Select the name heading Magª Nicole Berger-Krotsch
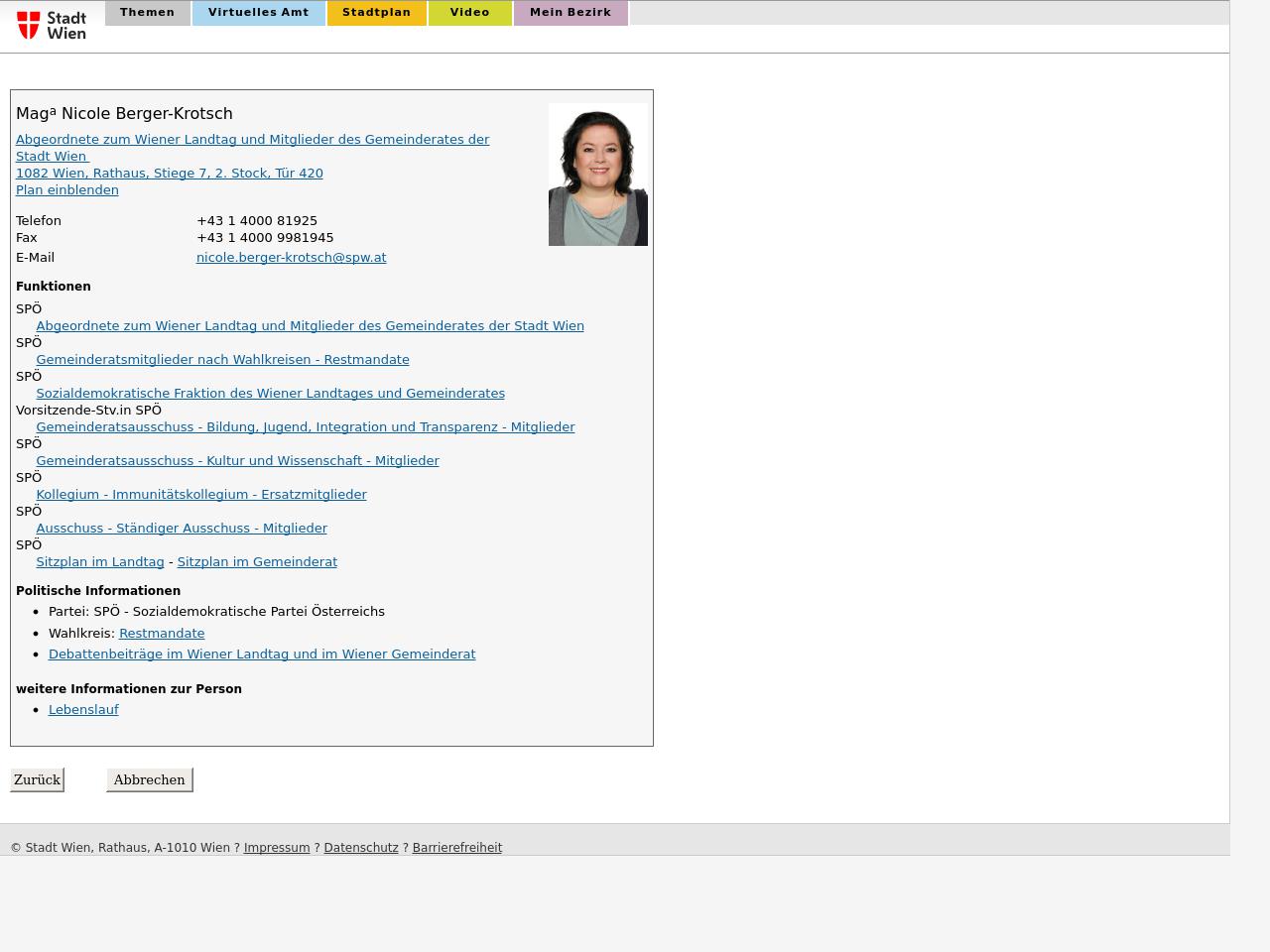Screen dimensions: 1270x952 click(x=124, y=113)
